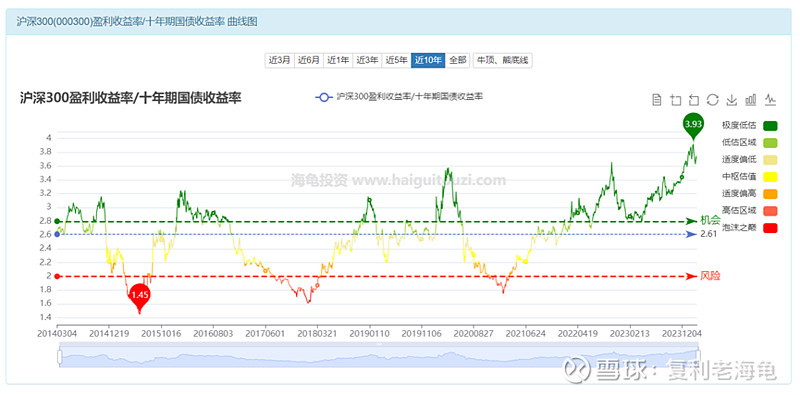Screen dimensions: 800x395
Task: Open the 牛顶、熊底线 button
Action: tap(503, 60)
